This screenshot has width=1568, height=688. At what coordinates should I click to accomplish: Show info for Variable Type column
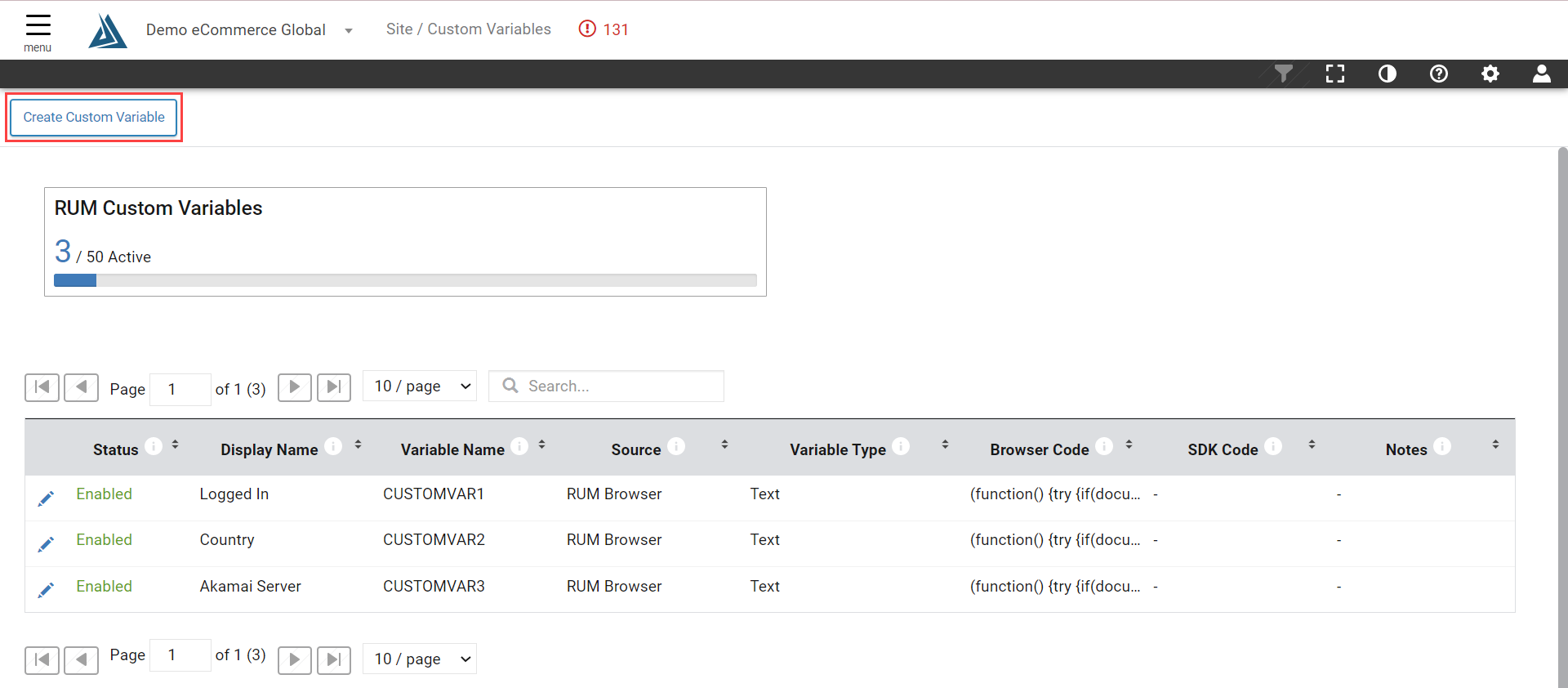point(901,446)
